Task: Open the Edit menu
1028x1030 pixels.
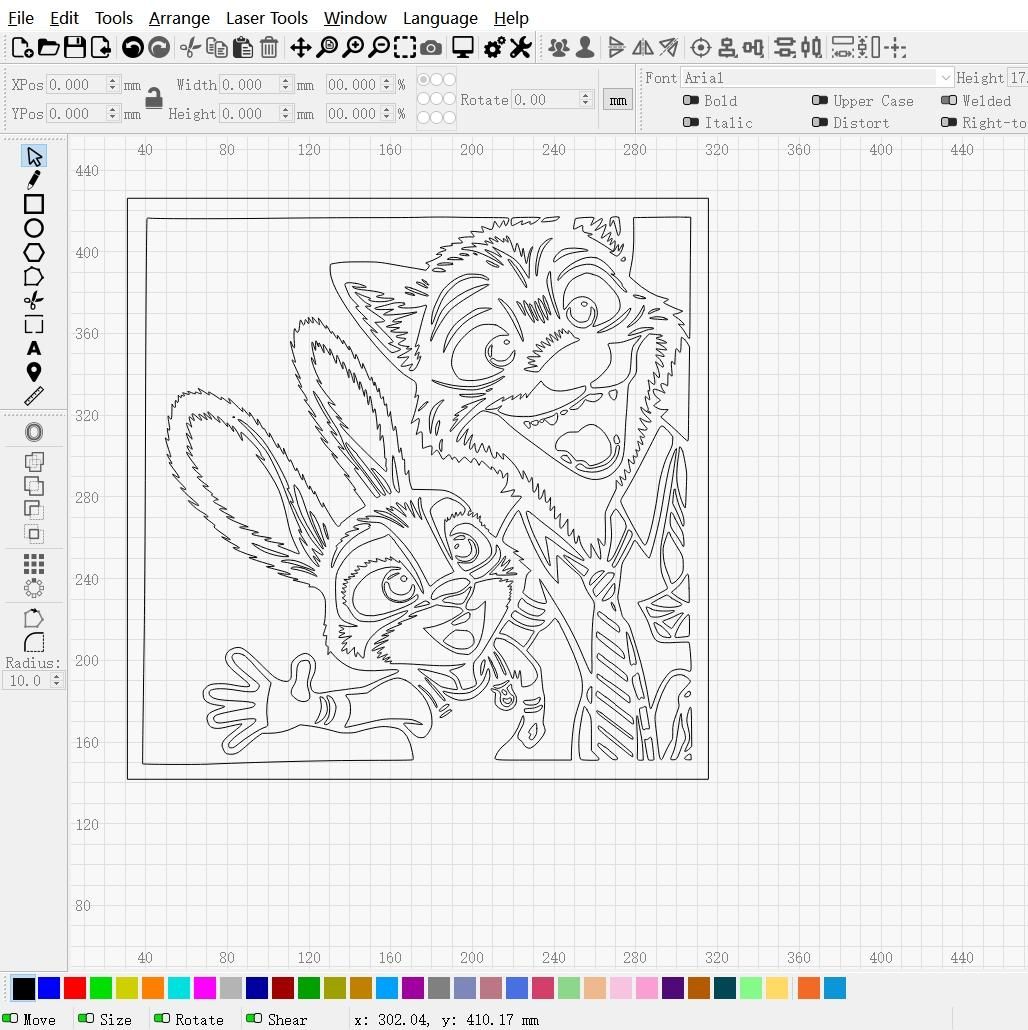Action: click(64, 18)
